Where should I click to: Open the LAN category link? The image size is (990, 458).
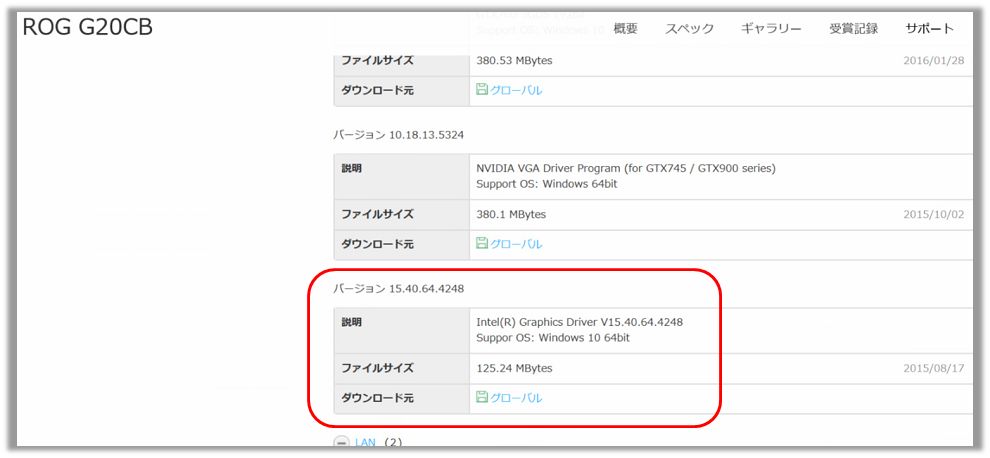(365, 443)
